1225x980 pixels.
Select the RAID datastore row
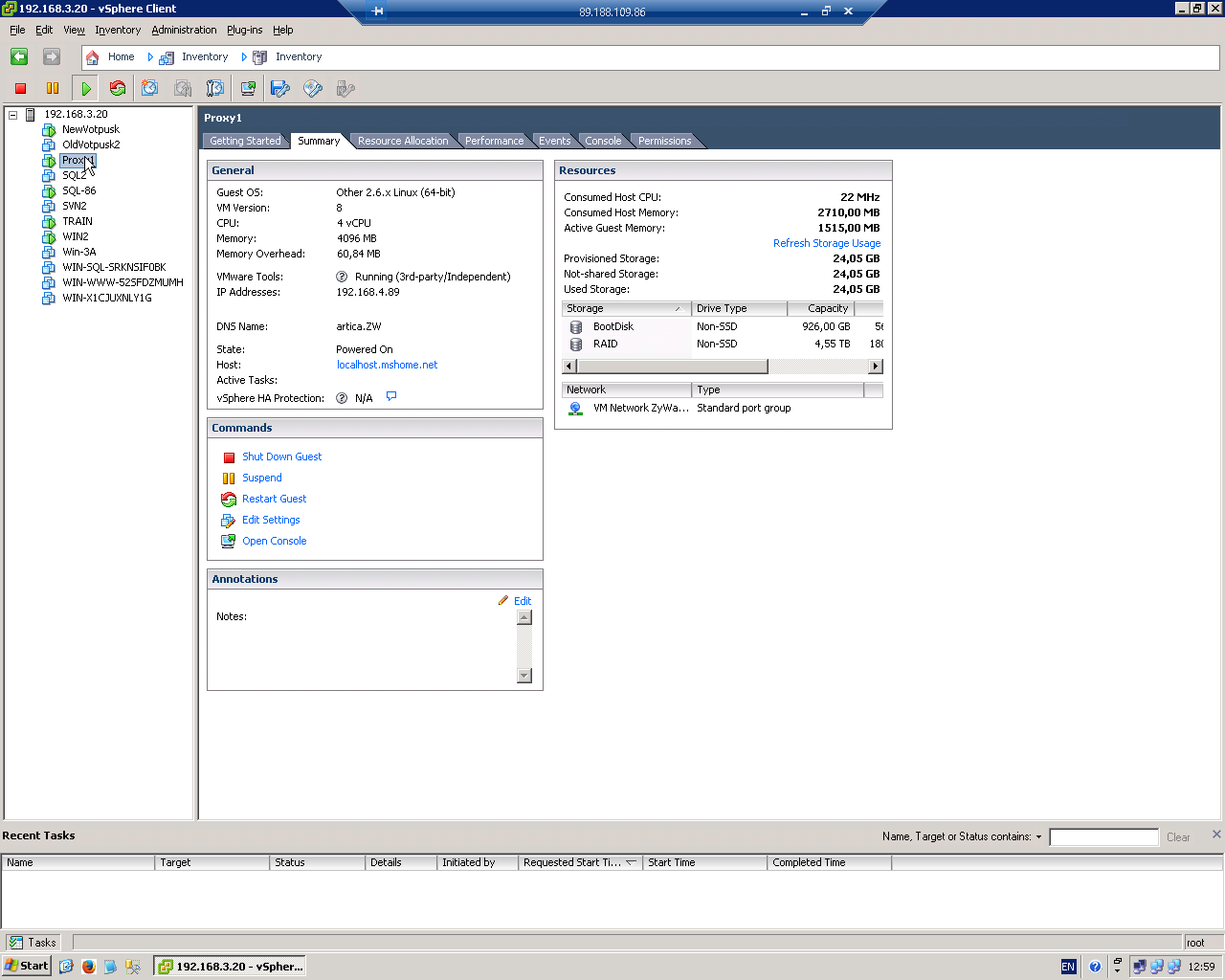[x=723, y=344]
